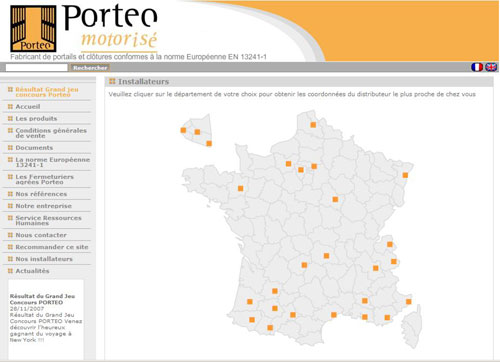Open the Actualités section
The width and height of the screenshot is (500, 362).
pos(32,271)
